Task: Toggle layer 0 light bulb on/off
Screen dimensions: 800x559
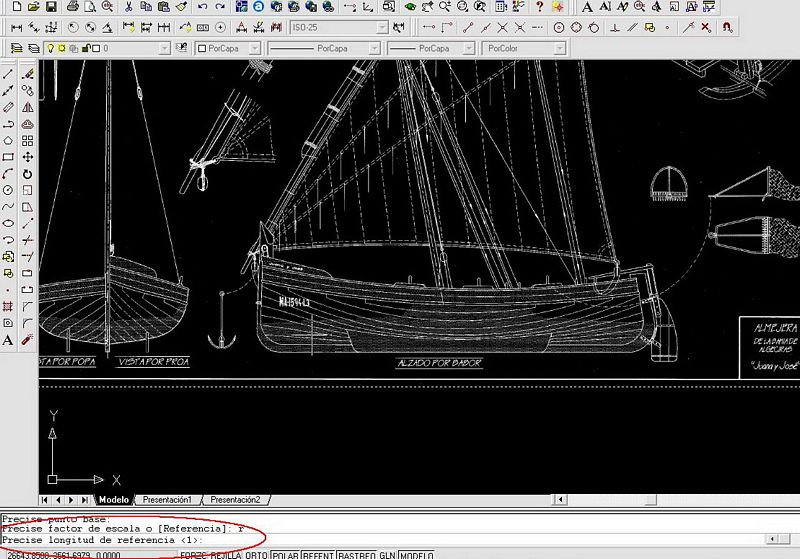Action: coord(51,48)
